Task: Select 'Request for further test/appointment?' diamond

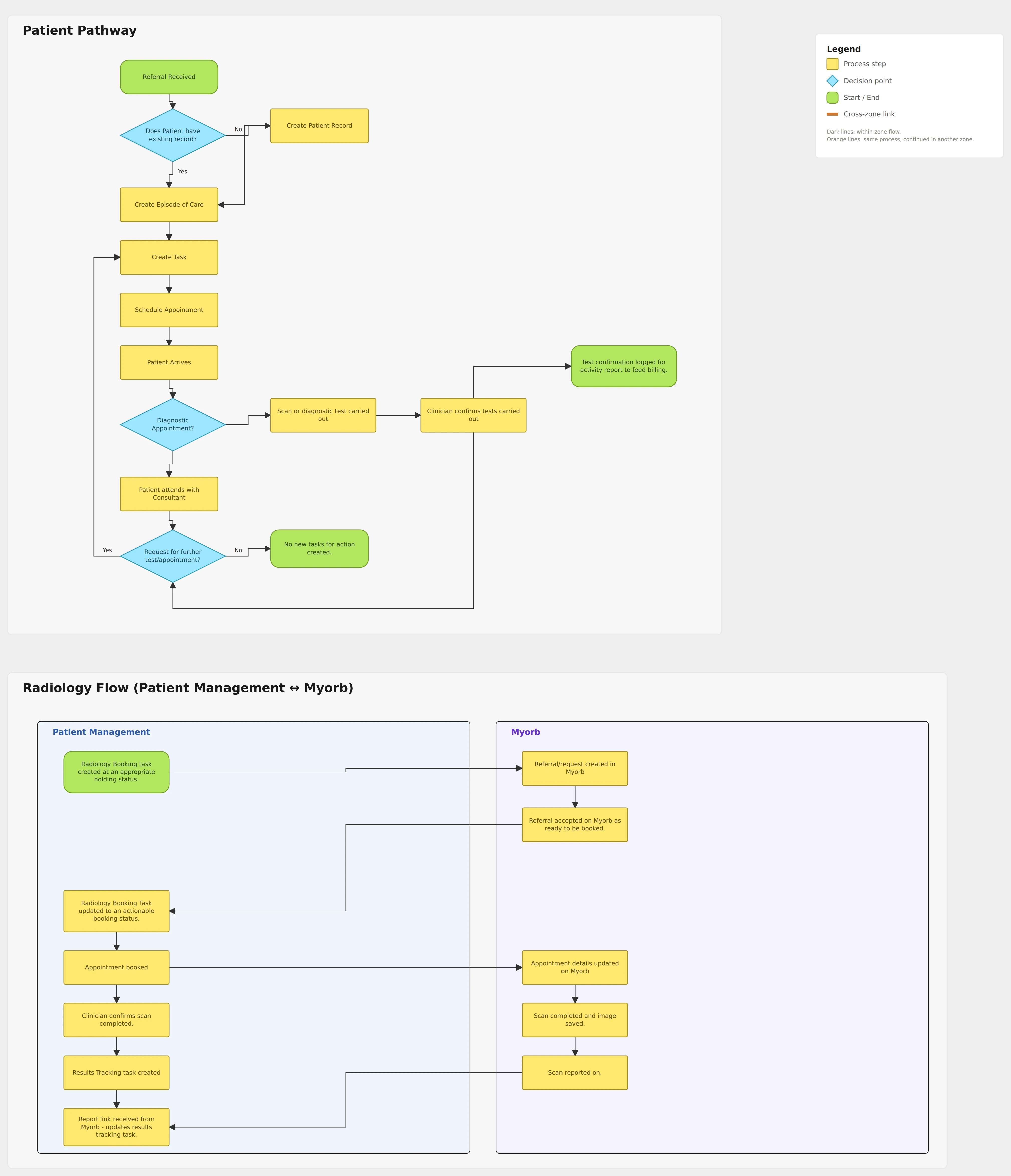Action: click(x=173, y=556)
